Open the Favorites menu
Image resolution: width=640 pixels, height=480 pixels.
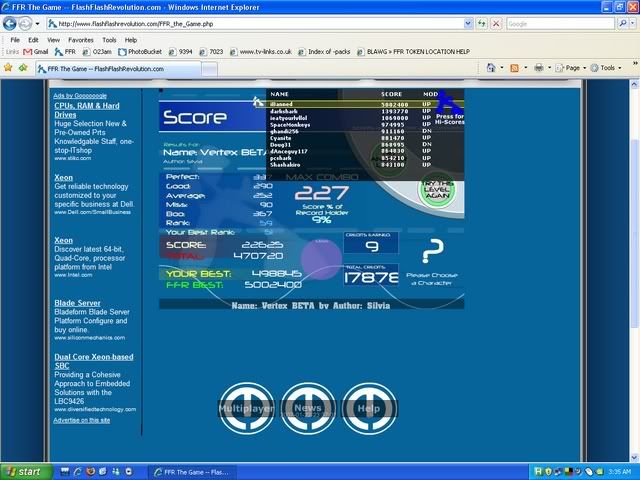point(80,40)
